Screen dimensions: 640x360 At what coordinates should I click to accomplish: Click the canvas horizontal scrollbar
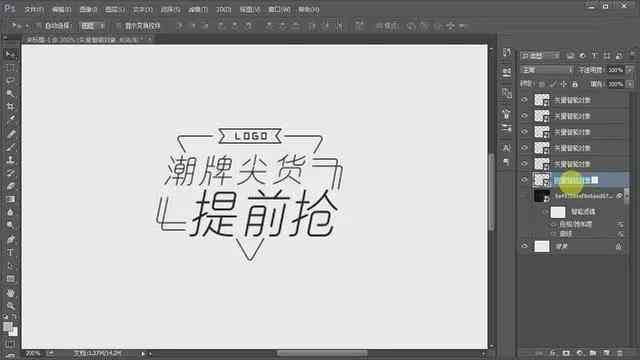[x=322, y=353]
